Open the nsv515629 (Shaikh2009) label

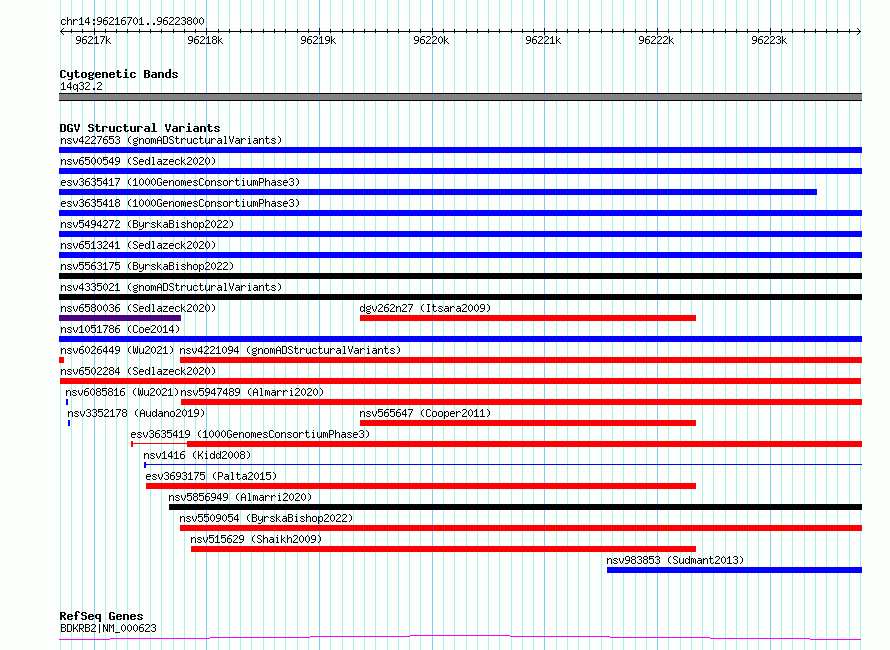[x=256, y=539]
